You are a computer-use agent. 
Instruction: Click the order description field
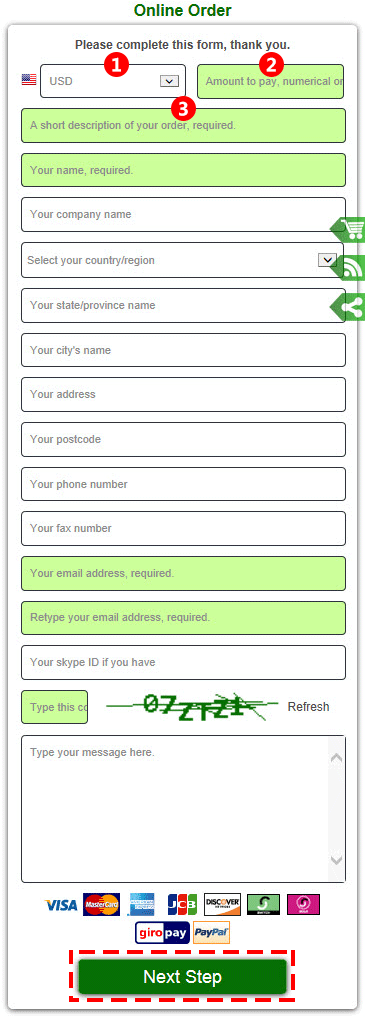click(183, 126)
